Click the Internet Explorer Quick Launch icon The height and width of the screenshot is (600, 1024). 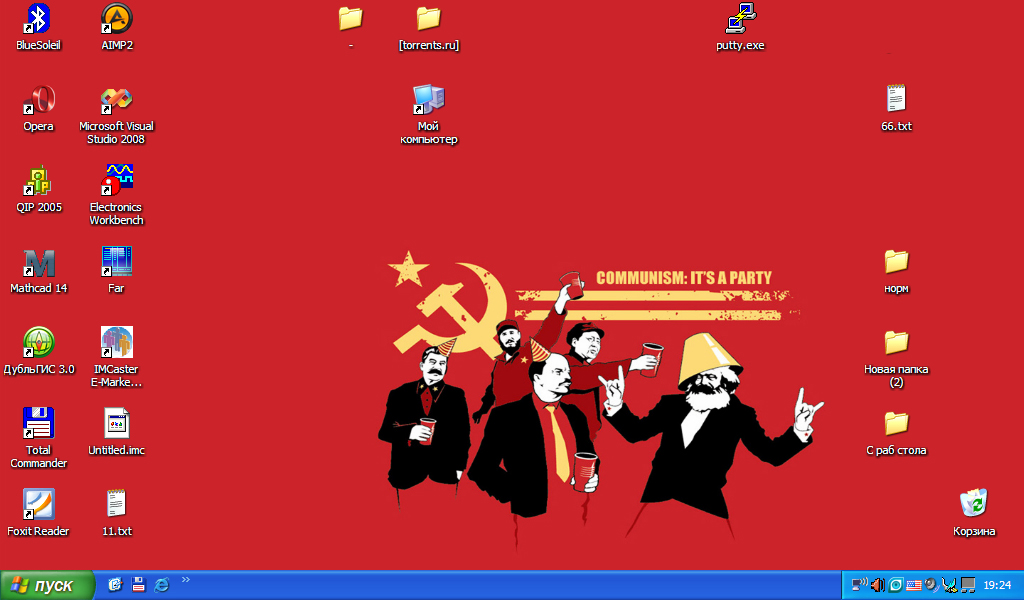coord(162,585)
